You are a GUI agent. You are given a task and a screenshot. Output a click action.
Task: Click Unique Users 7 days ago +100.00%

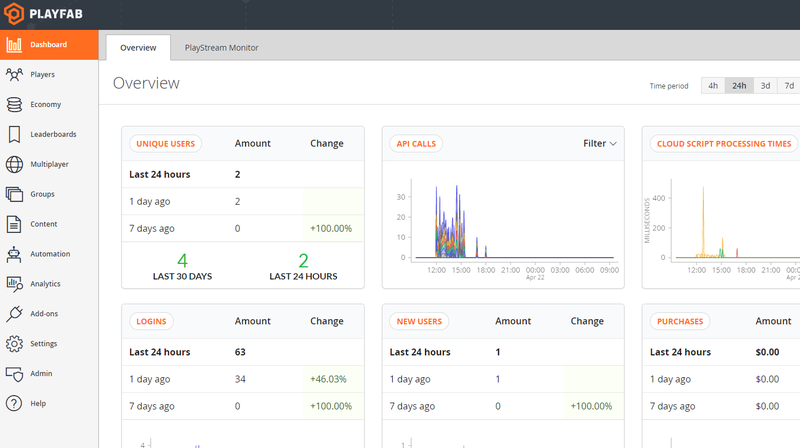coord(331,229)
